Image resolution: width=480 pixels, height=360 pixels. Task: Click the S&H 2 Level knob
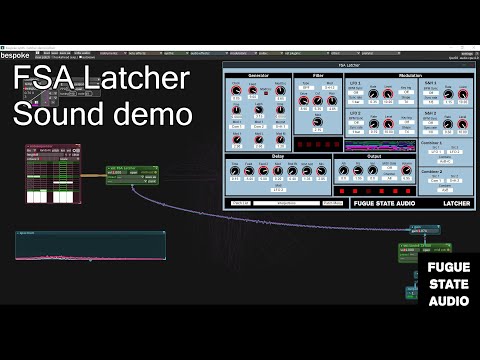tap(463, 125)
